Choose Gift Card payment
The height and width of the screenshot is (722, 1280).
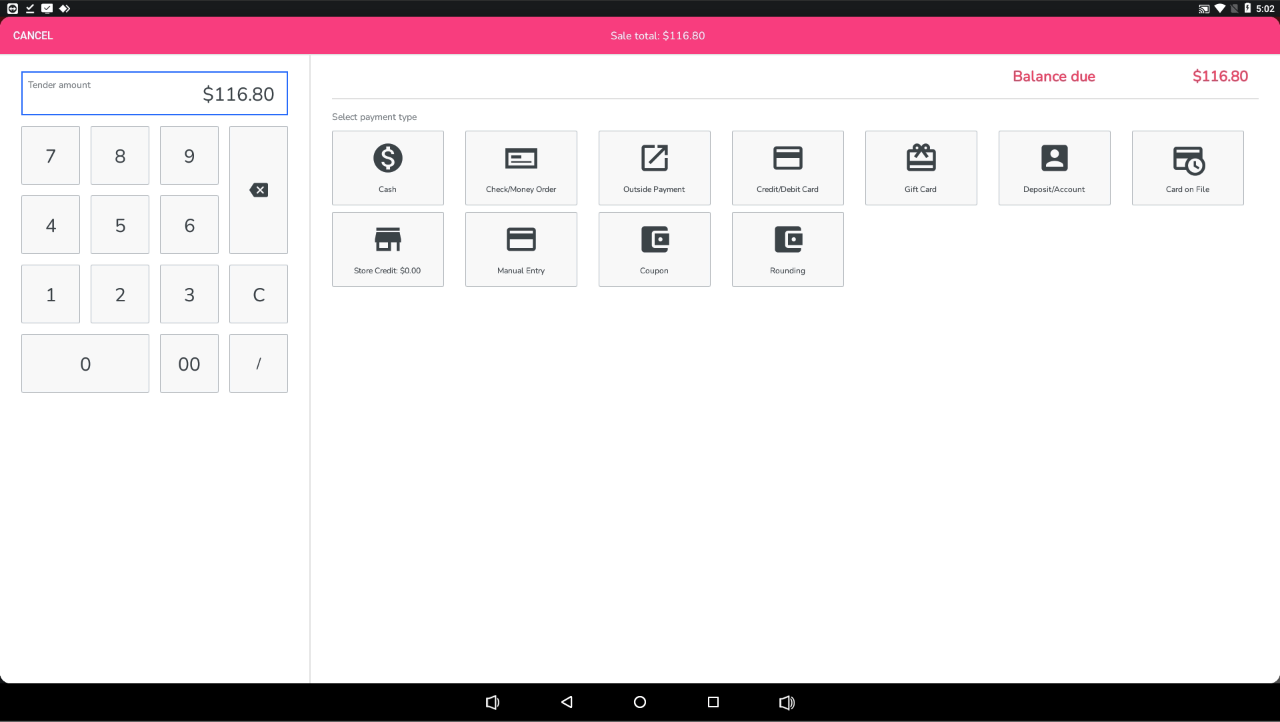[x=920, y=168]
